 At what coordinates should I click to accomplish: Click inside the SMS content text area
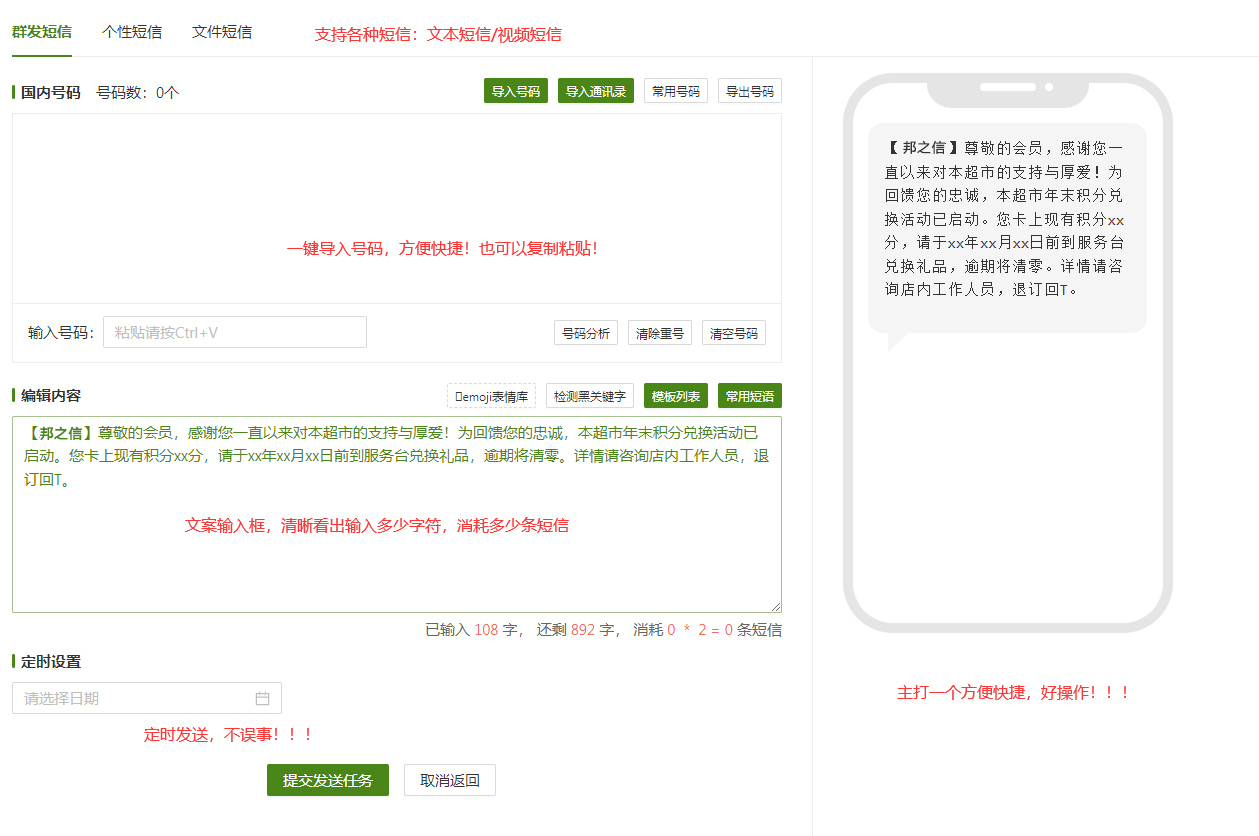click(397, 514)
